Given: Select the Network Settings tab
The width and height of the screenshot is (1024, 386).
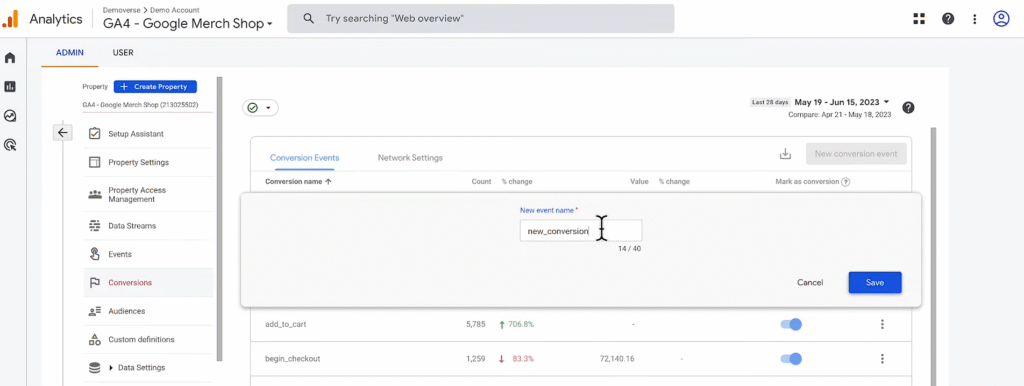Looking at the screenshot, I should (x=410, y=158).
